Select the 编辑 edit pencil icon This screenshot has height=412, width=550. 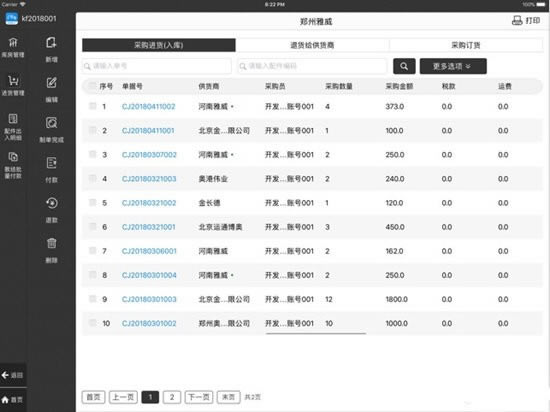click(51, 83)
